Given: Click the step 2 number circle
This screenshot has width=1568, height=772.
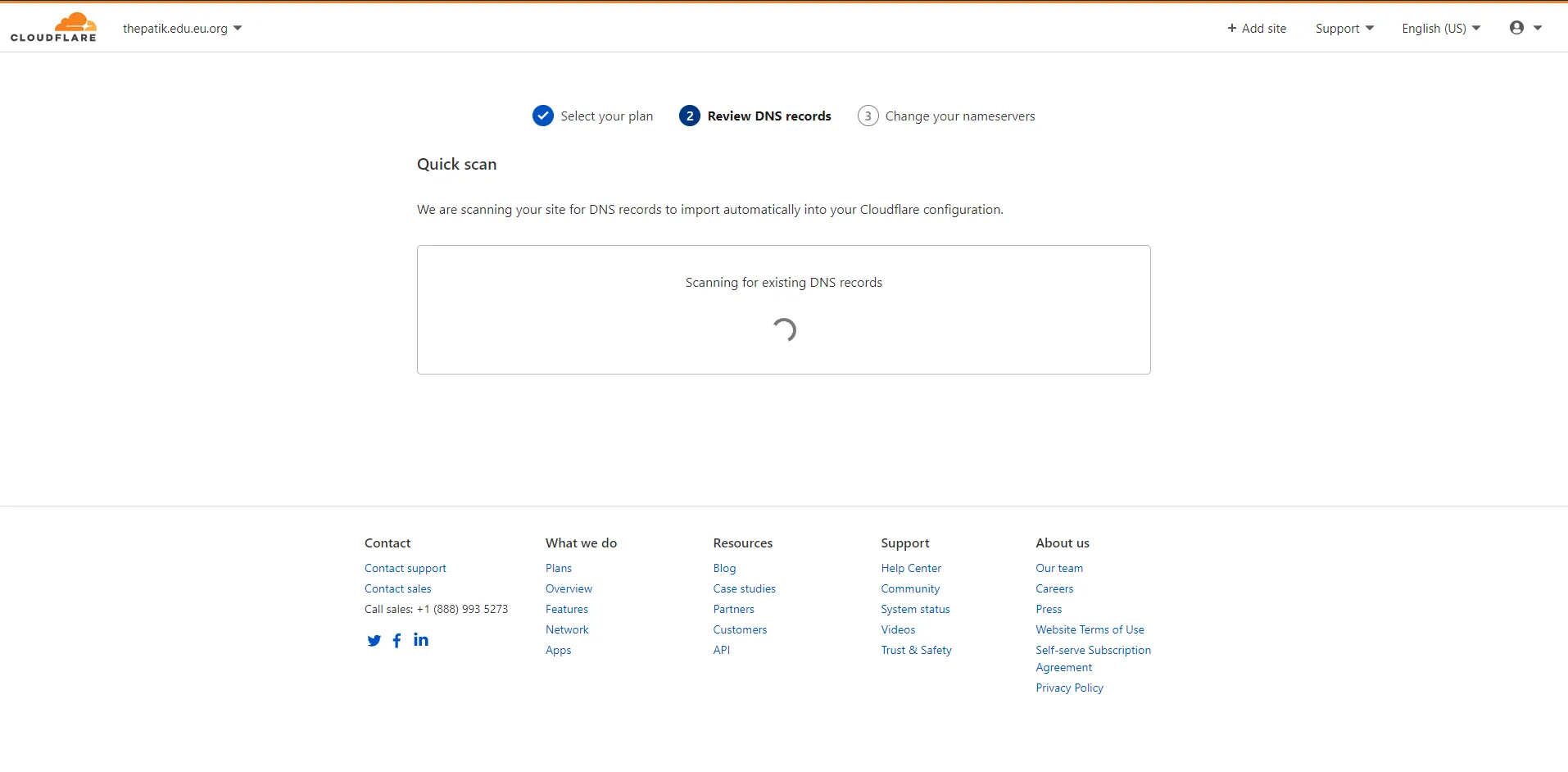Looking at the screenshot, I should (690, 116).
